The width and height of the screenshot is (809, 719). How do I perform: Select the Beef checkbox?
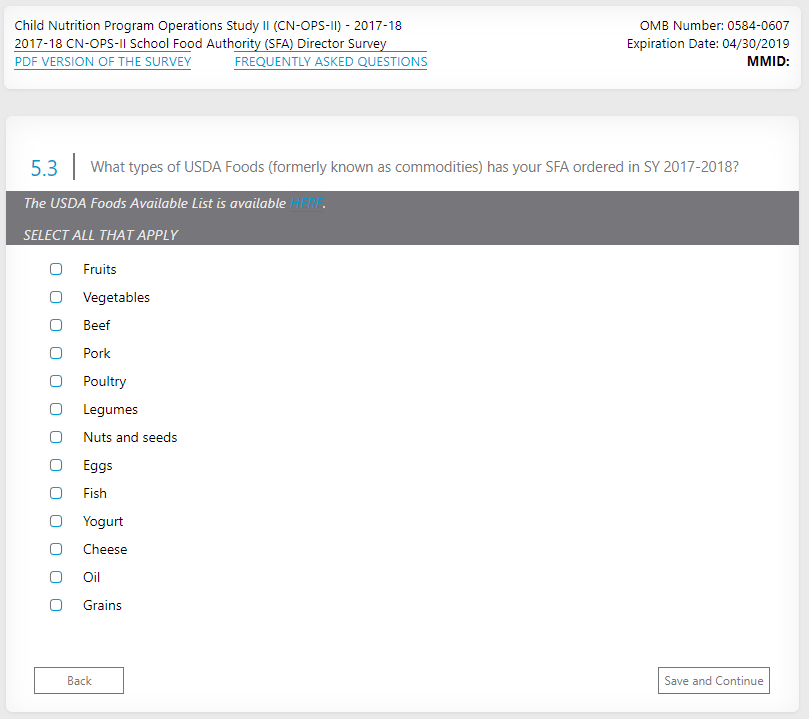[x=56, y=325]
